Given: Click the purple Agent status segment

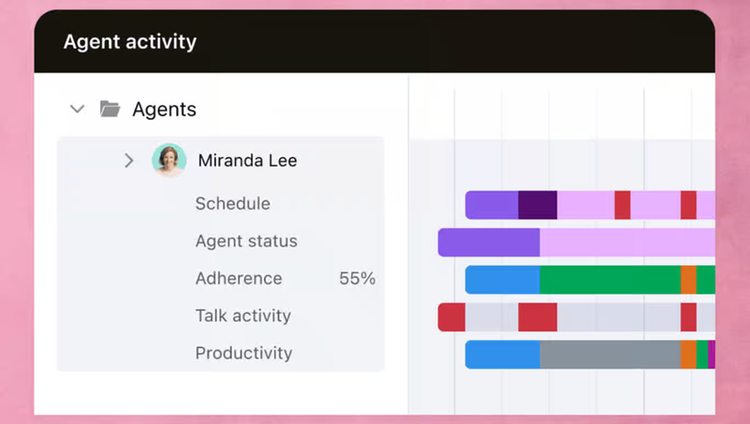Looking at the screenshot, I should coord(489,242).
